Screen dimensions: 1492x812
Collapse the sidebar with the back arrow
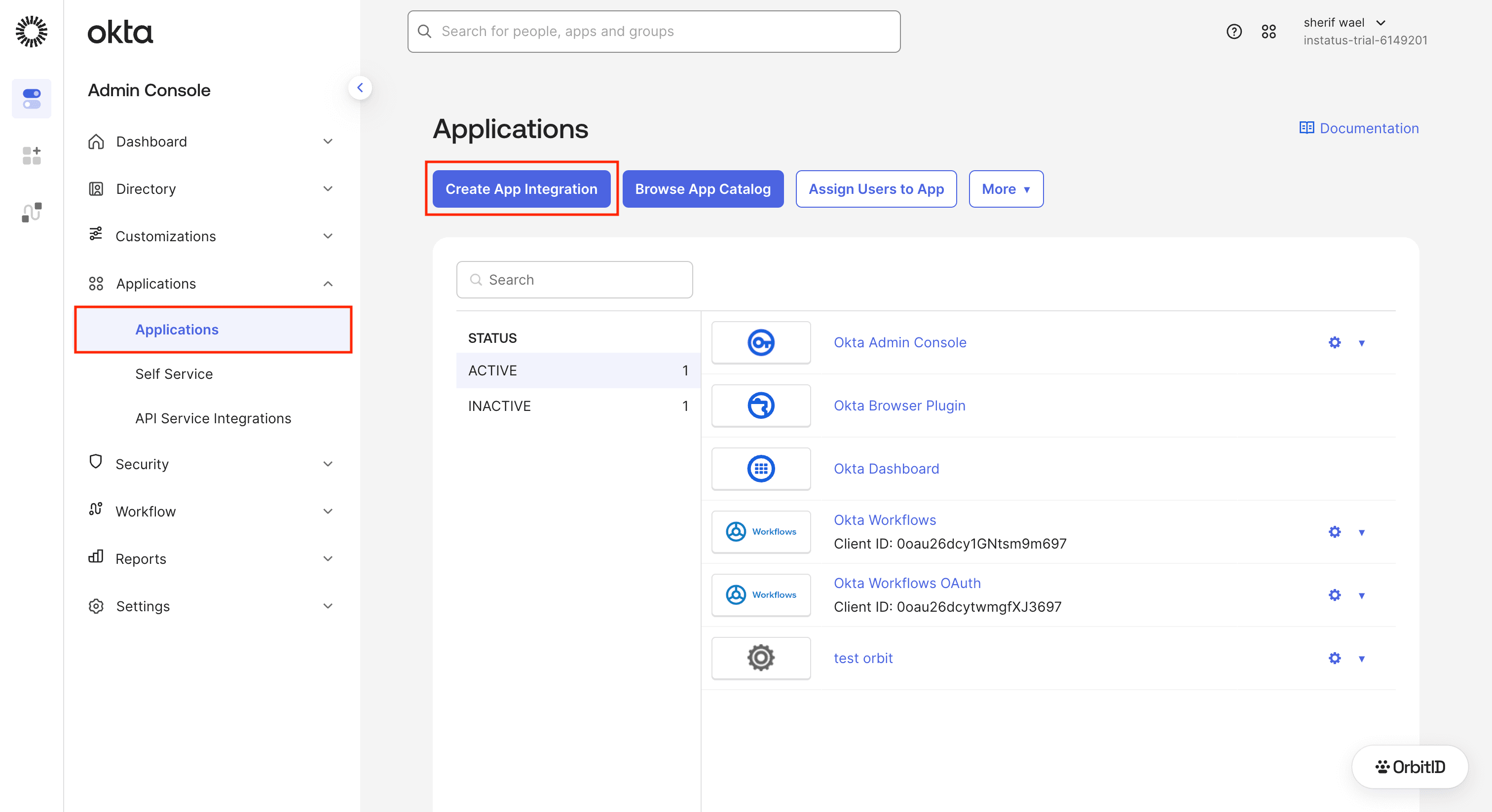(360, 87)
